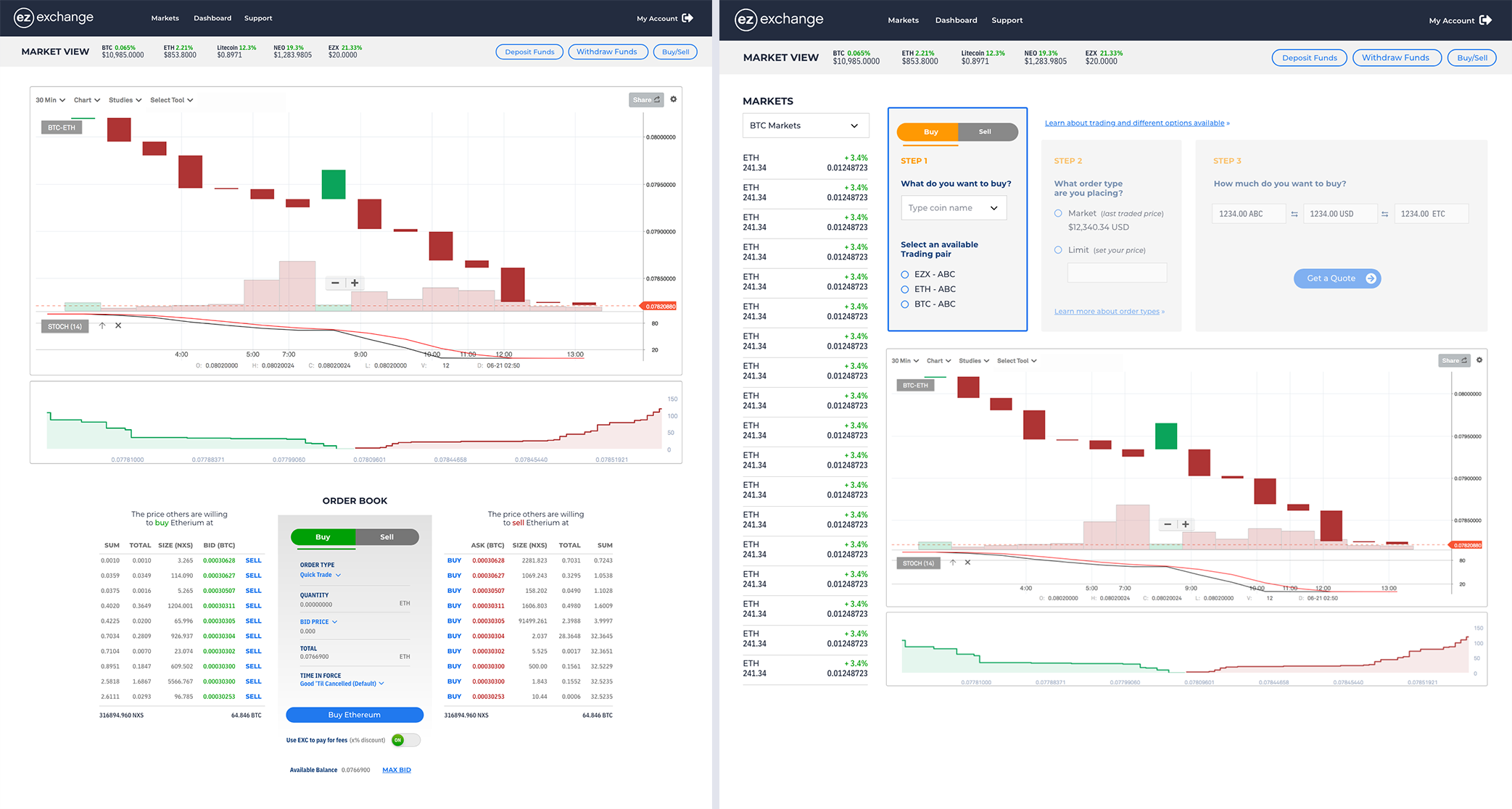1512x809 pixels.
Task: Open Chart dropdown in left window
Action: (87, 100)
